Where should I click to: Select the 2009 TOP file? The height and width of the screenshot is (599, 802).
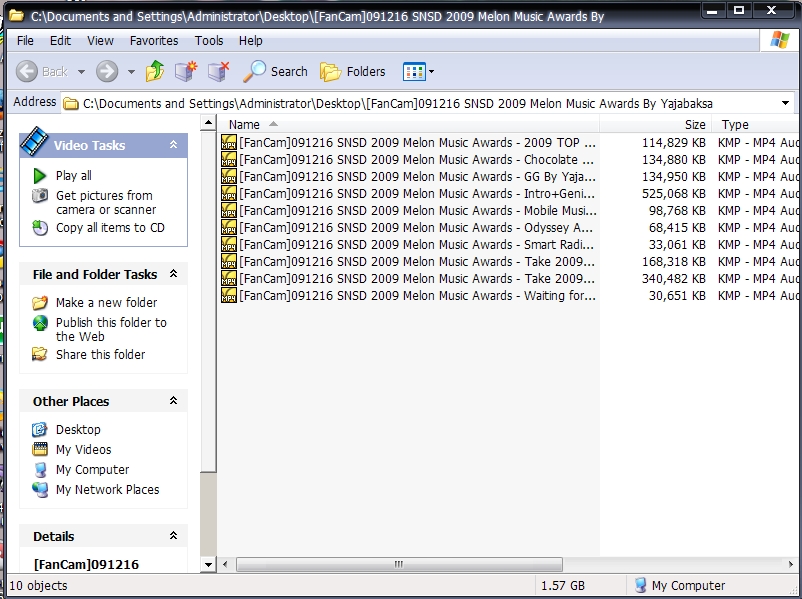click(417, 142)
